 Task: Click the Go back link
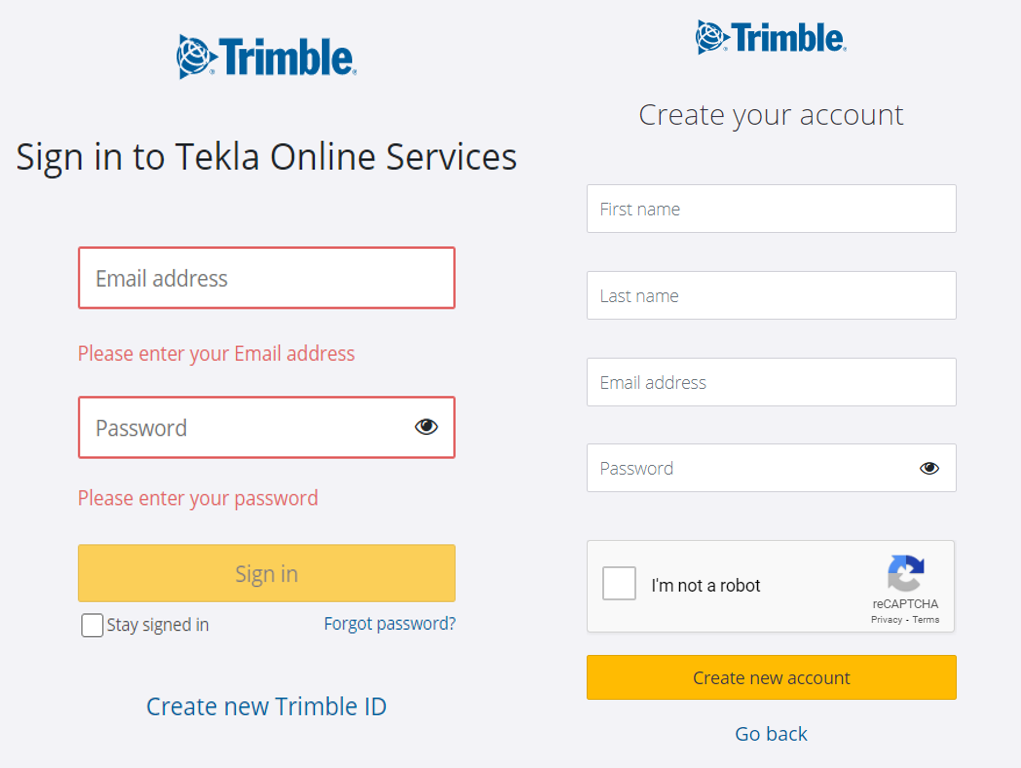pyautogui.click(x=771, y=734)
